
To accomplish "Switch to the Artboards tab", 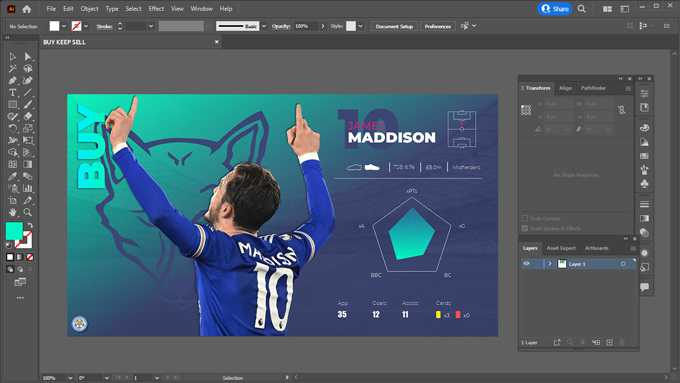I will 597,248.
